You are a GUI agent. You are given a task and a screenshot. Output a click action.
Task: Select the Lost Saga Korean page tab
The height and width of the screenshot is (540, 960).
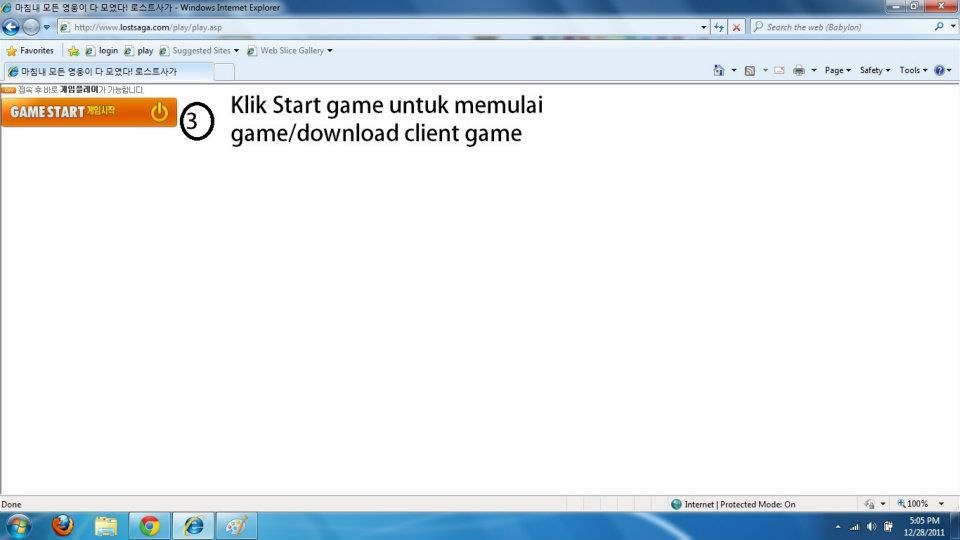click(x=108, y=72)
